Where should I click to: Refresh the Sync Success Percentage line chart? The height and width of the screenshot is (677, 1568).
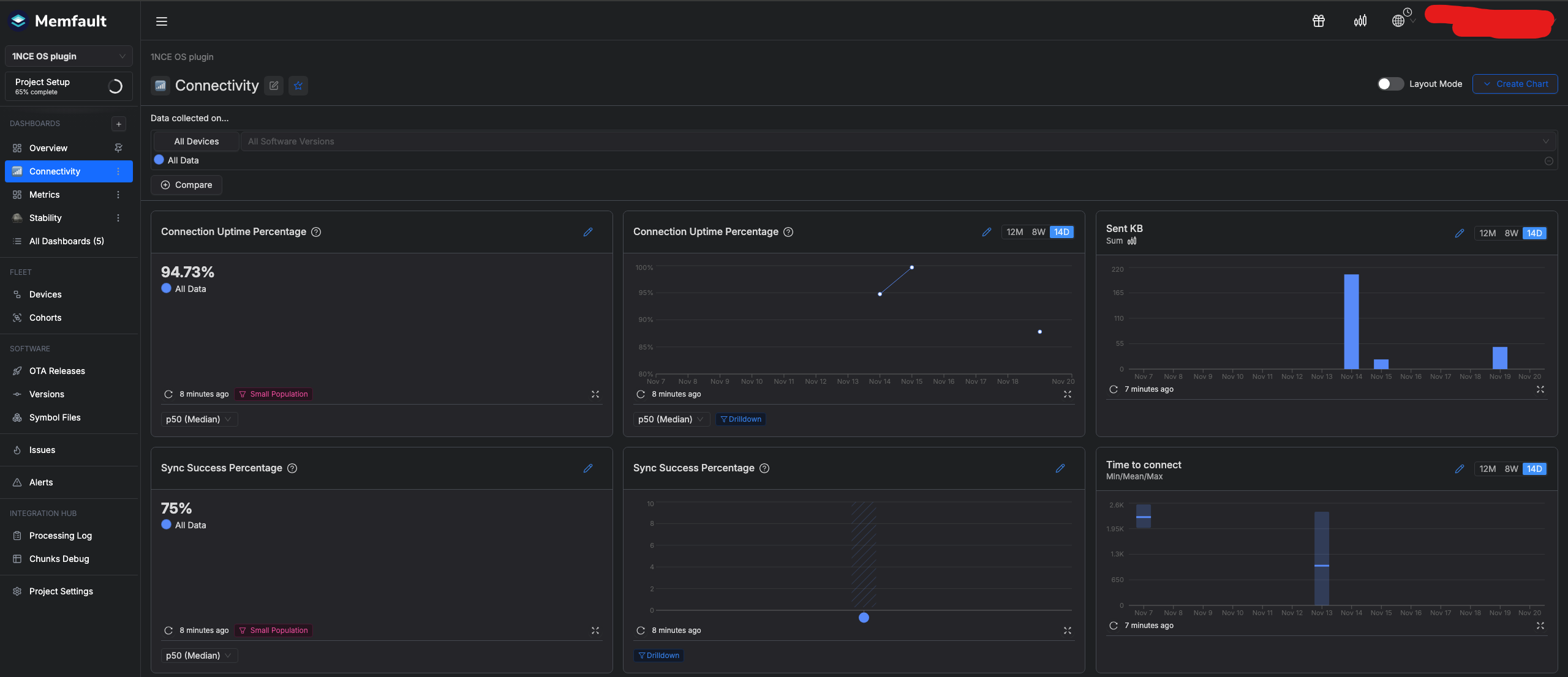[x=641, y=630]
